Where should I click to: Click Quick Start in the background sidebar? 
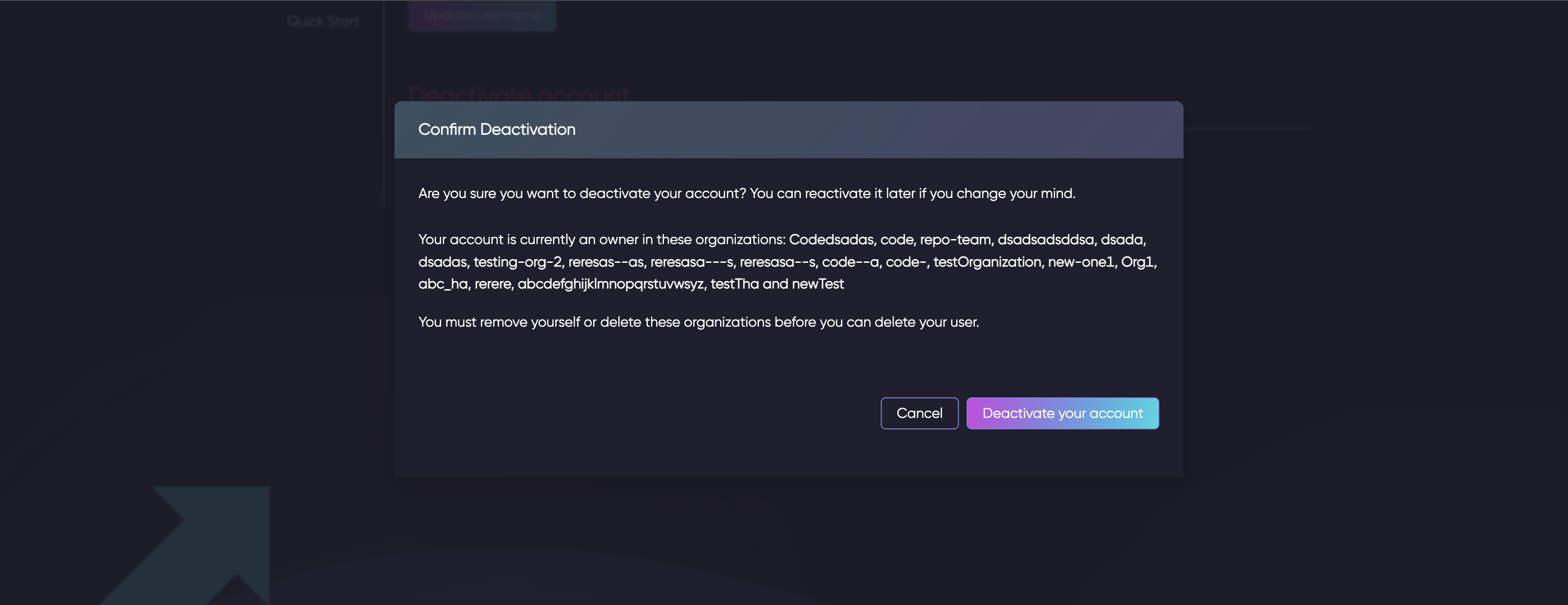323,21
